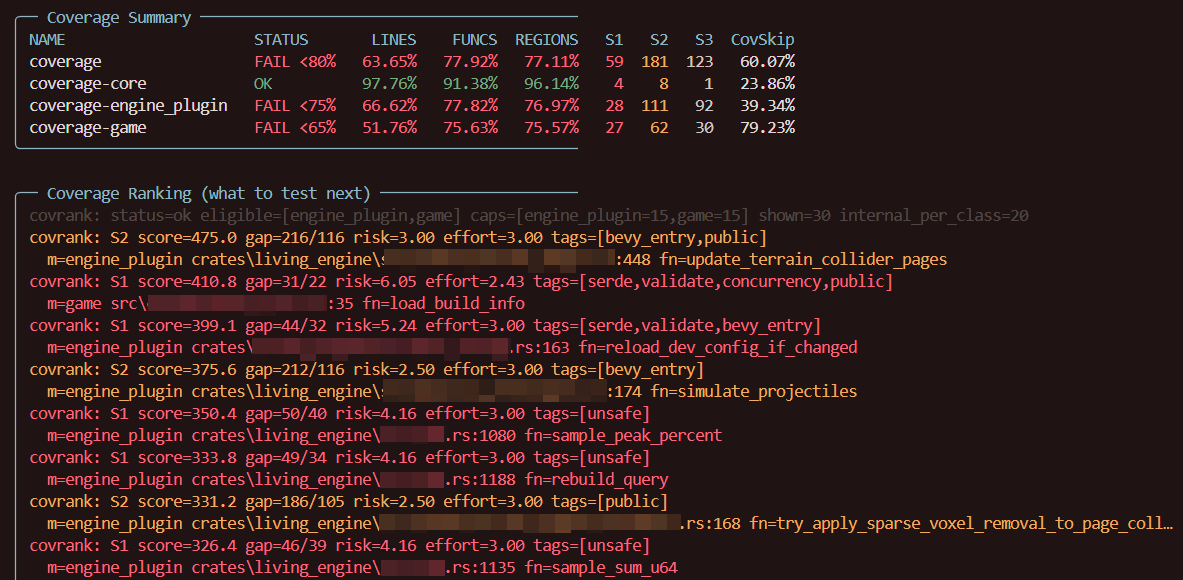Select the coverage-game row name

[87, 128]
